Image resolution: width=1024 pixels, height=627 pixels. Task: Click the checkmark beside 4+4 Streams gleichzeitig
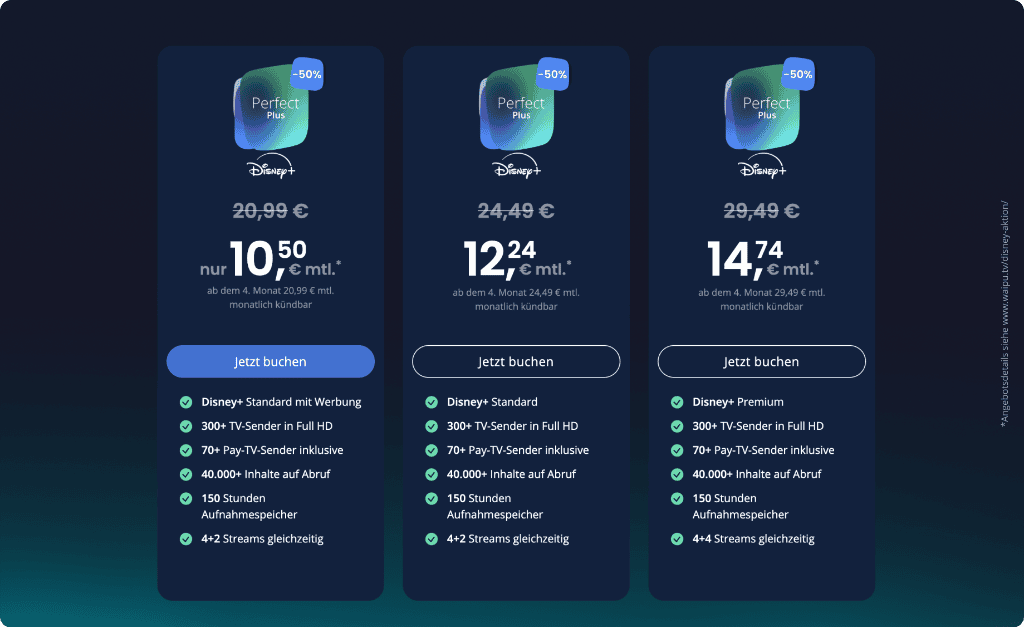click(x=677, y=539)
